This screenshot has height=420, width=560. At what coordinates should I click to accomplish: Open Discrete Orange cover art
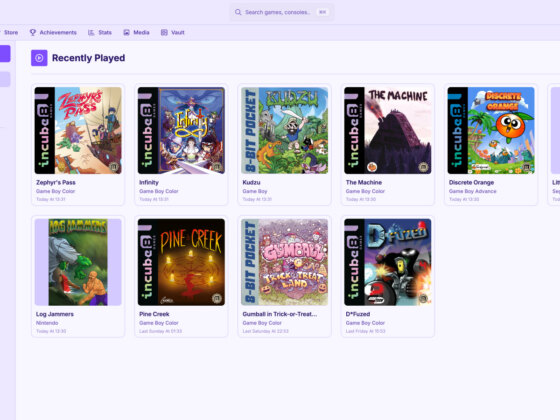(x=491, y=131)
